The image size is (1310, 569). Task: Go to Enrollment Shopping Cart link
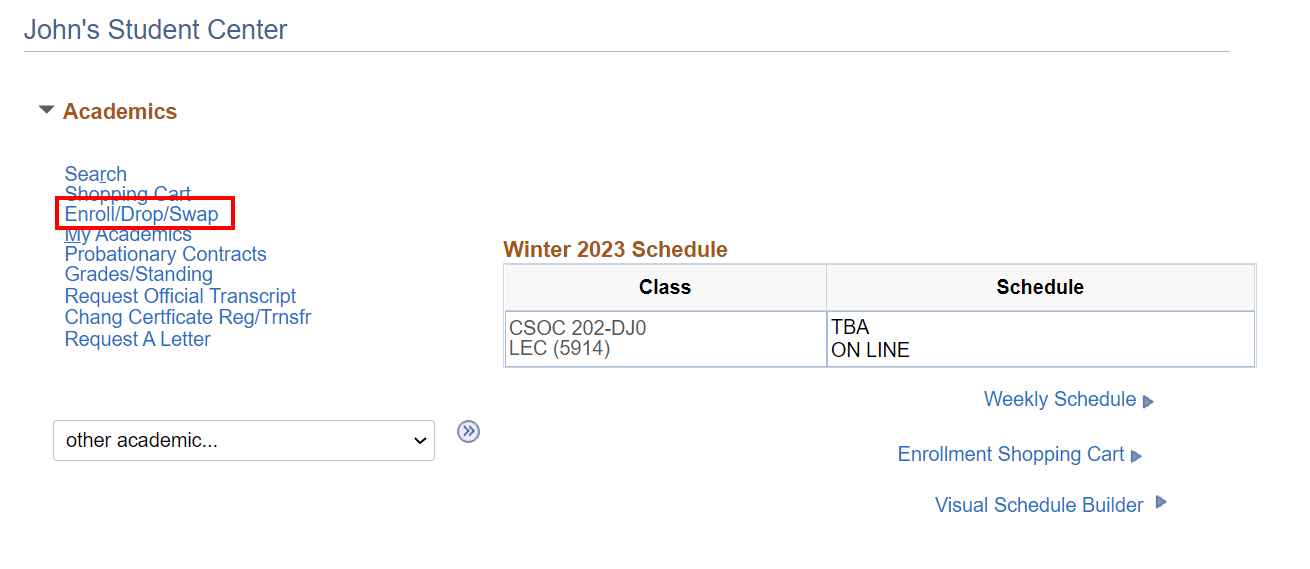[1010, 454]
